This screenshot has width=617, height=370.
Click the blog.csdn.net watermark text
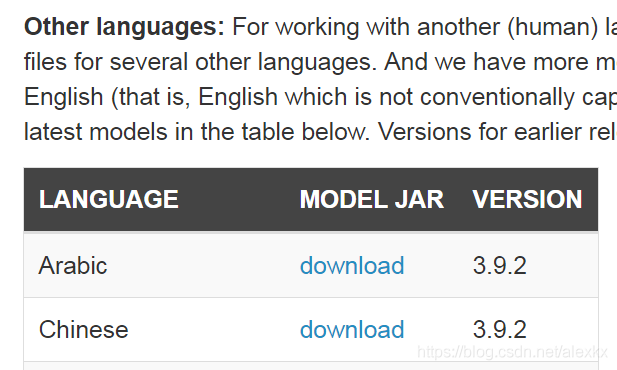tap(513, 352)
